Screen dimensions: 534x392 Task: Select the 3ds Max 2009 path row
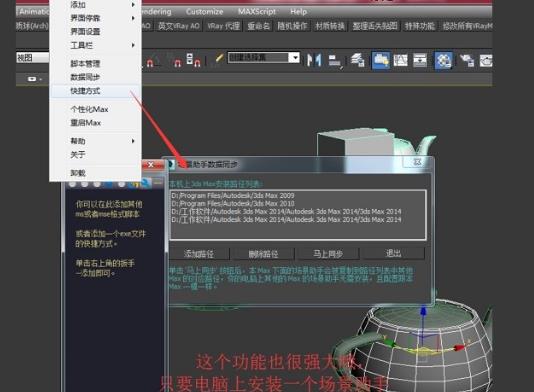tap(298, 195)
